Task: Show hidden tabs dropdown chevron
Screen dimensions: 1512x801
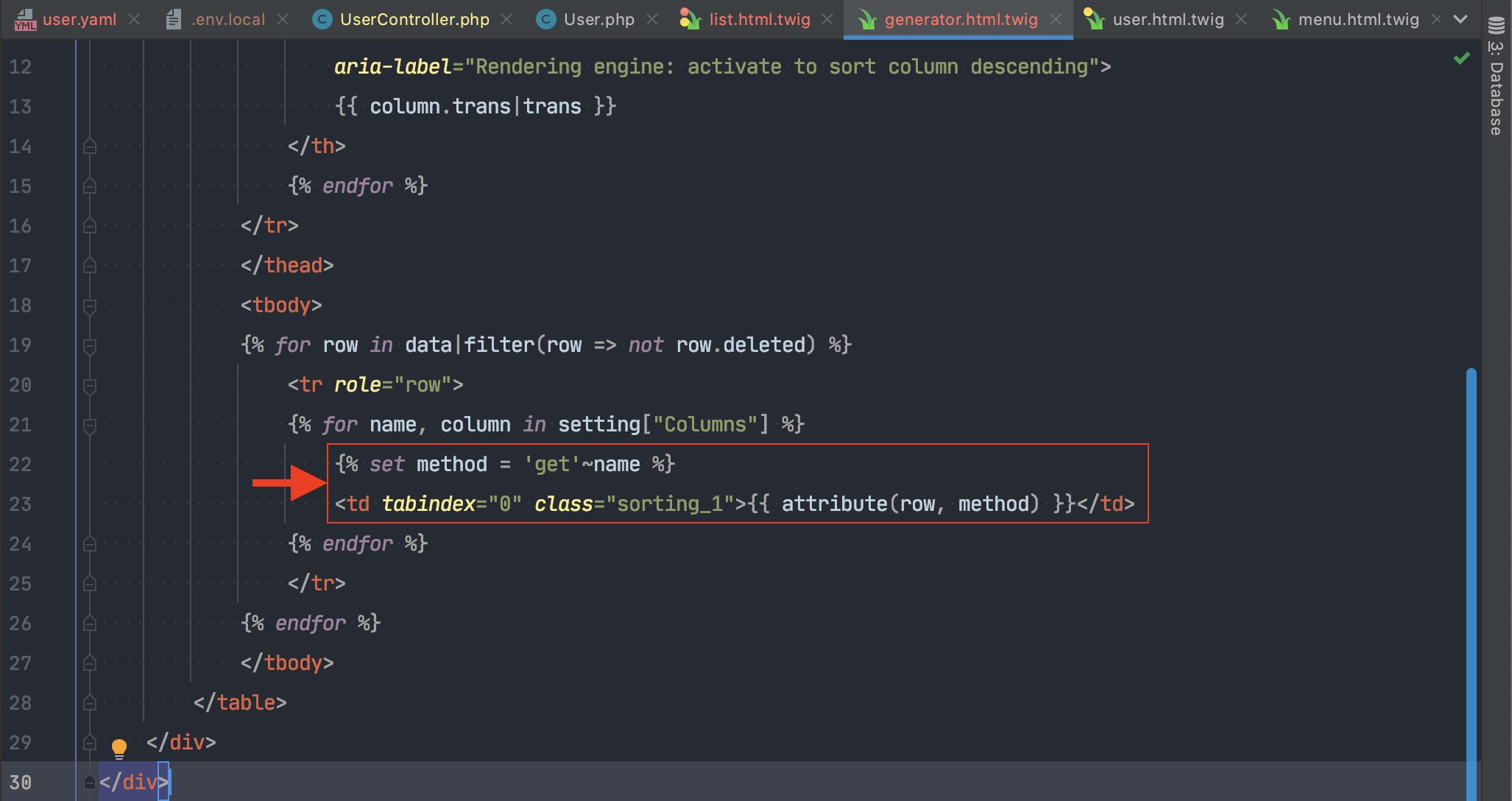Action: click(x=1460, y=20)
